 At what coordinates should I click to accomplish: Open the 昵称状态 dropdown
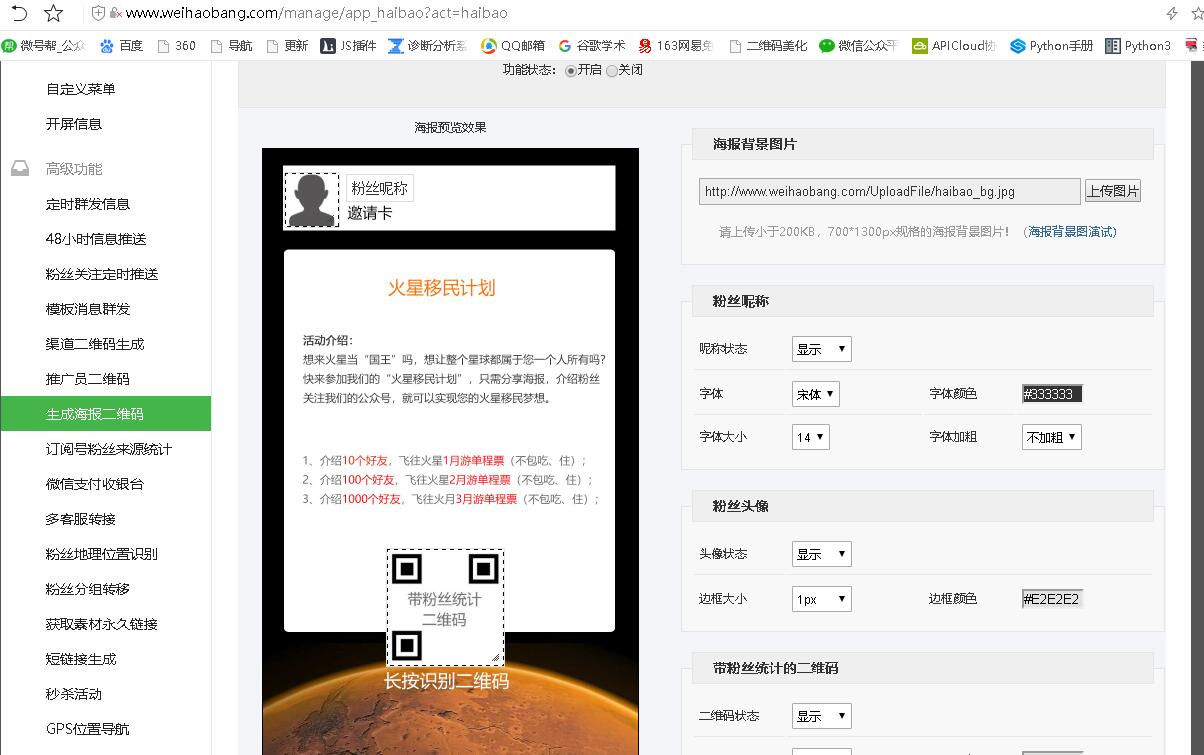(821, 349)
